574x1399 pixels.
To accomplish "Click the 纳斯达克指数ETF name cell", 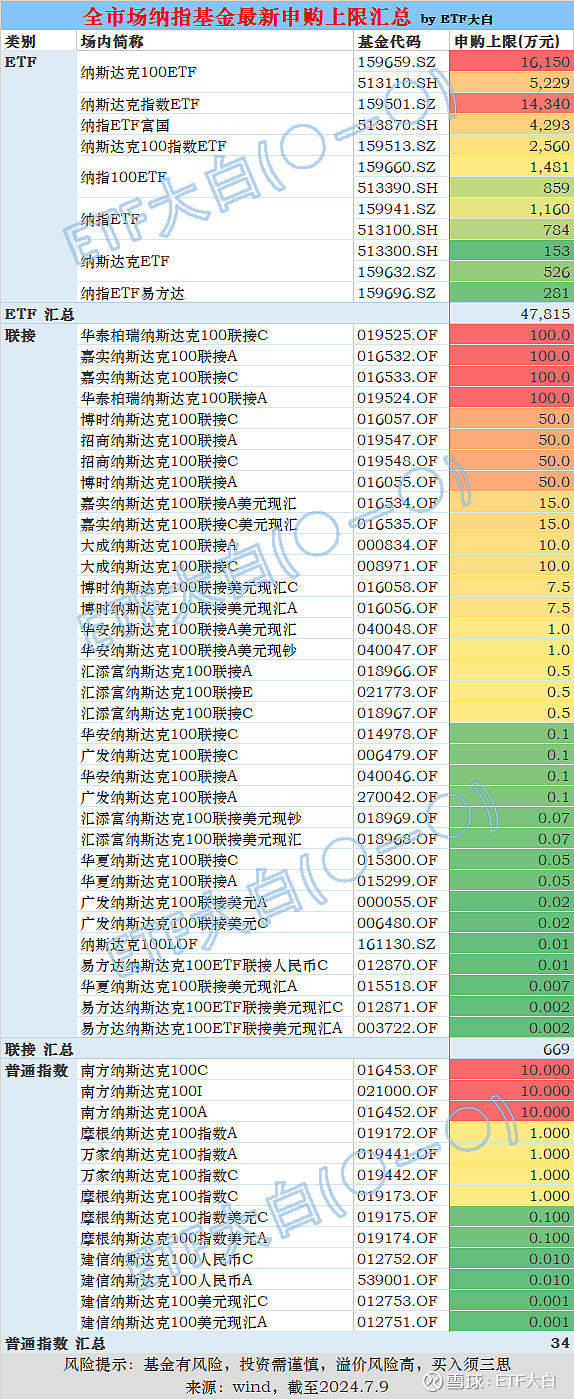I will (140, 104).
